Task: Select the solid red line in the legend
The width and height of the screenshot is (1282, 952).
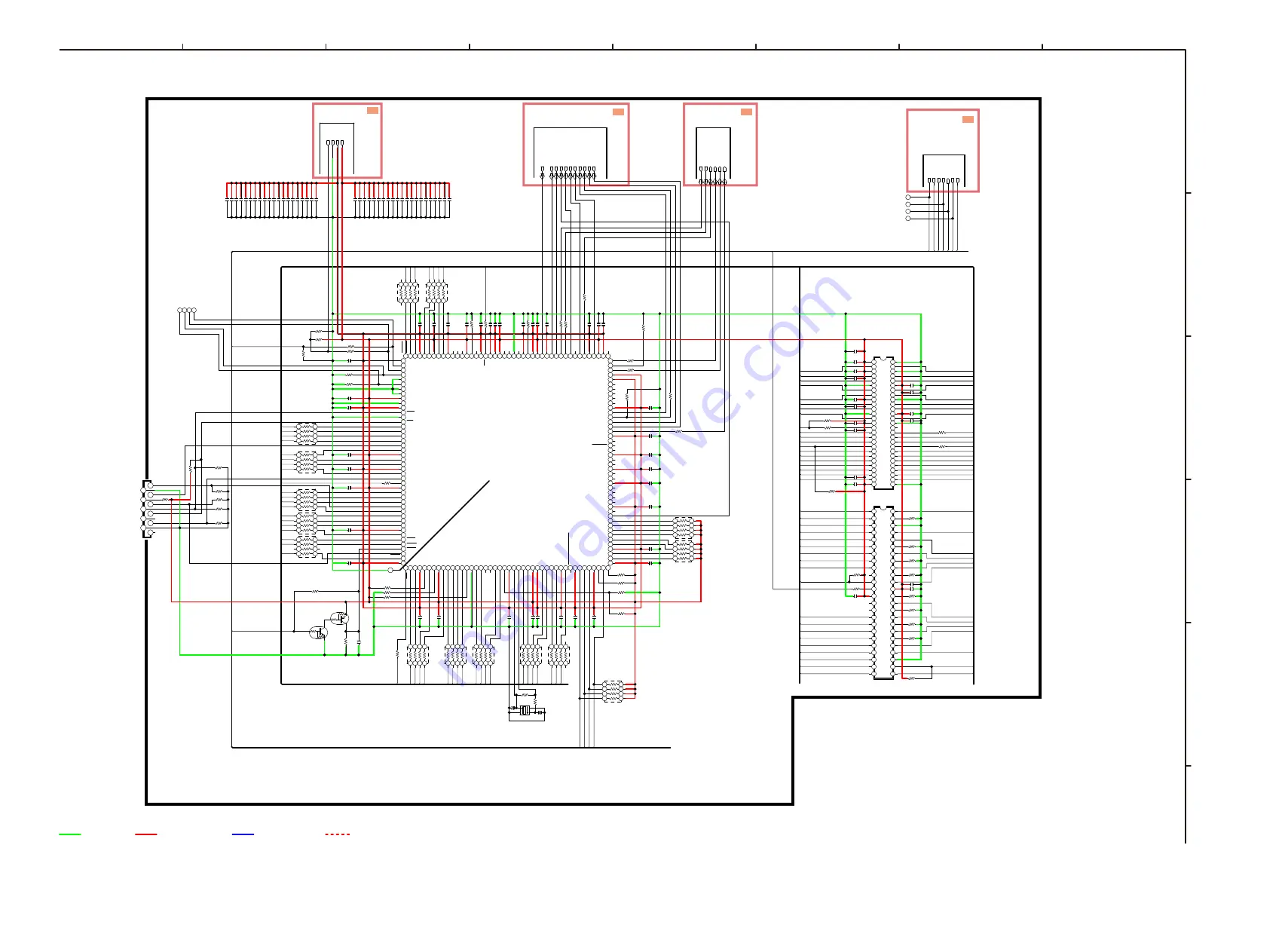Action: [x=146, y=834]
